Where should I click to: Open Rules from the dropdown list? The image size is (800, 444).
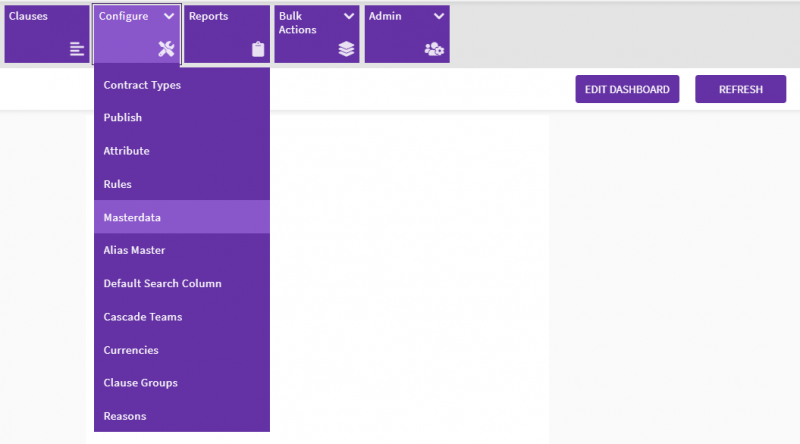point(117,184)
